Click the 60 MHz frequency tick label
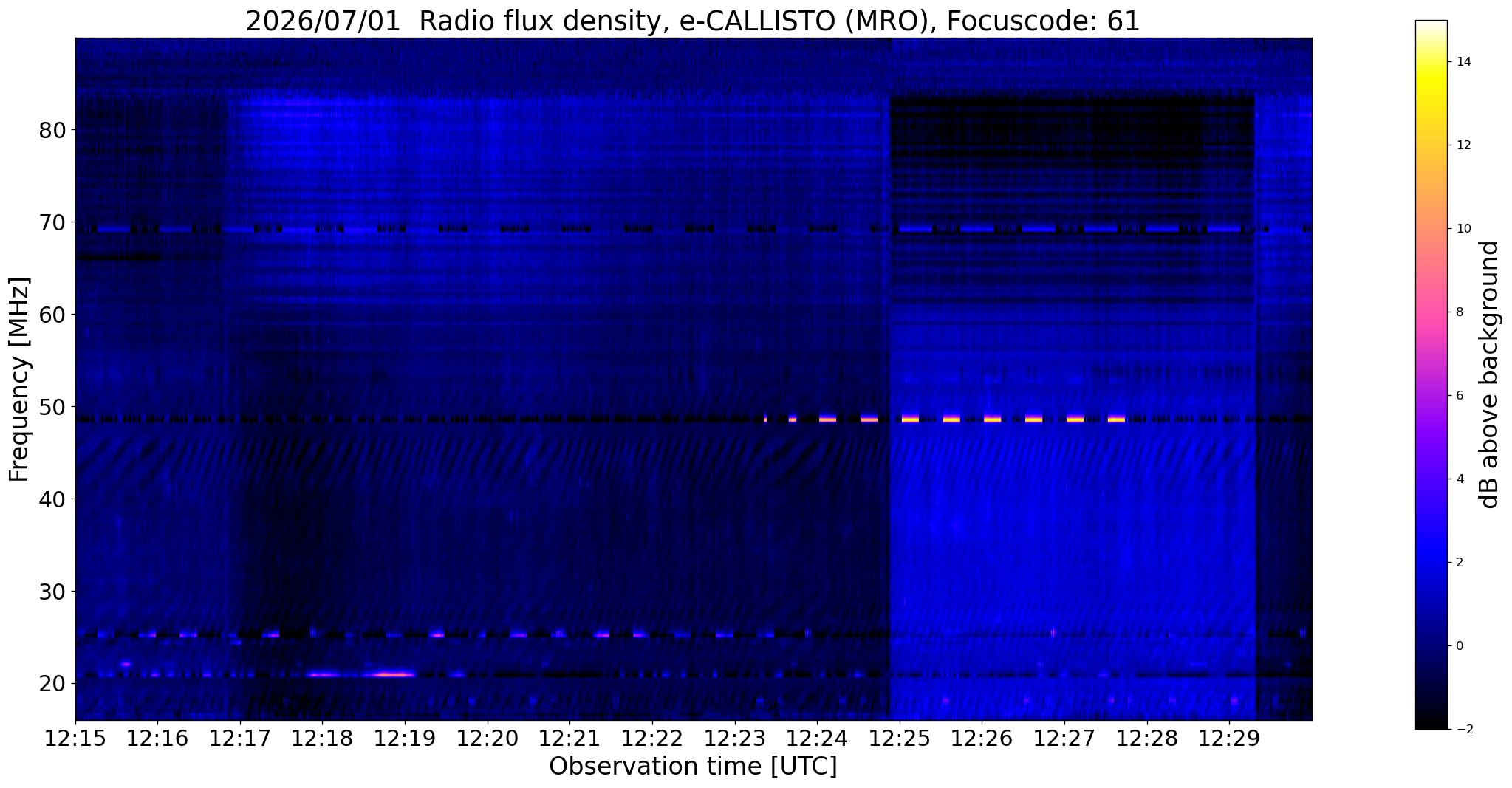Viewport: 1512px width, 788px height. [52, 315]
